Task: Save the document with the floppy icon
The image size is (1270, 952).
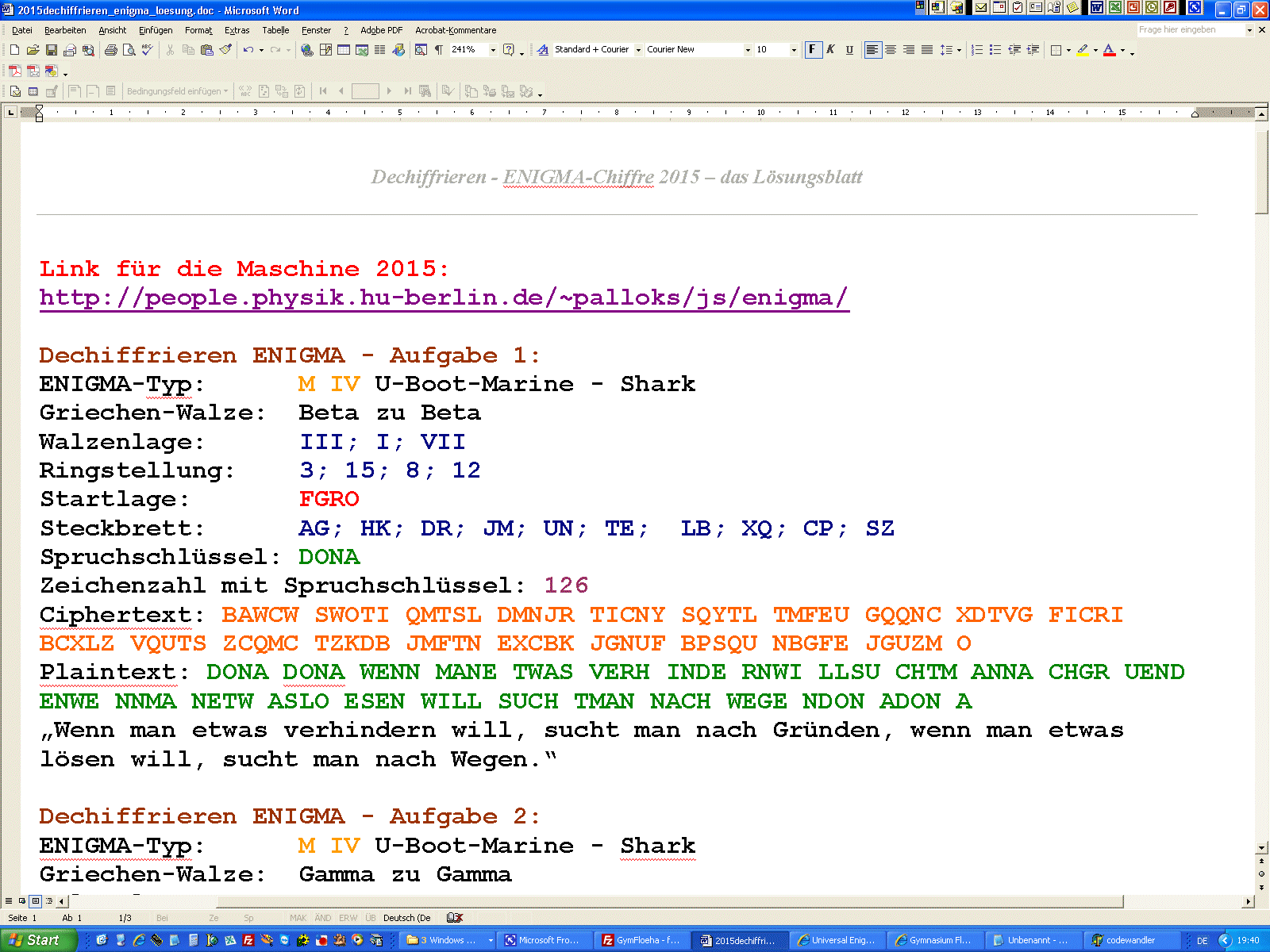Action: pyautogui.click(x=51, y=50)
